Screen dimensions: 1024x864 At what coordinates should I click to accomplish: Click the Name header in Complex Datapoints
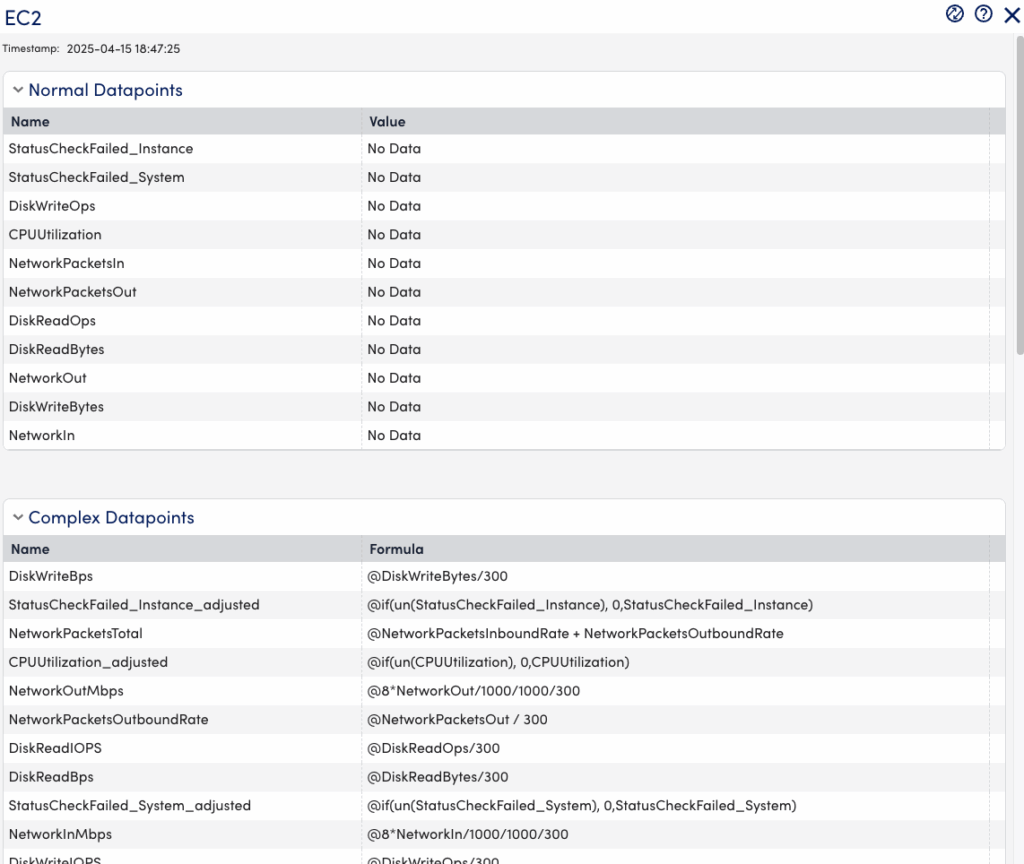tap(30, 549)
